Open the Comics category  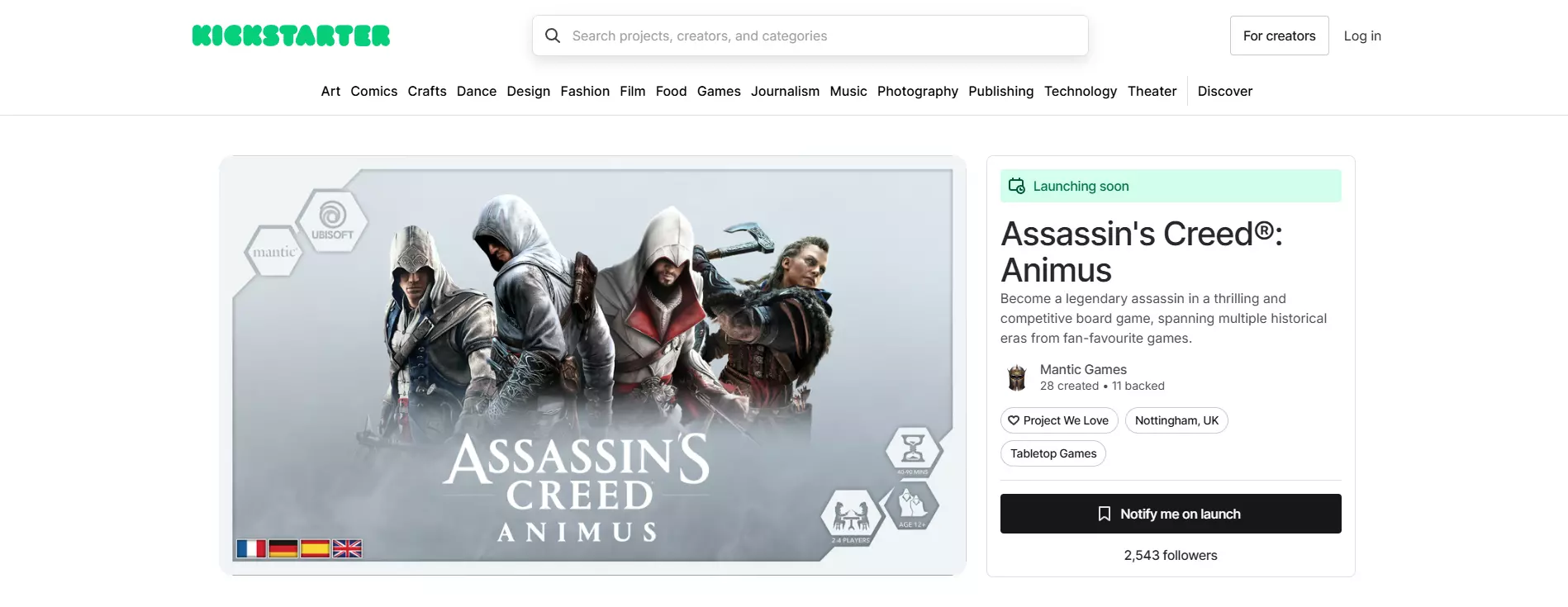(x=373, y=91)
